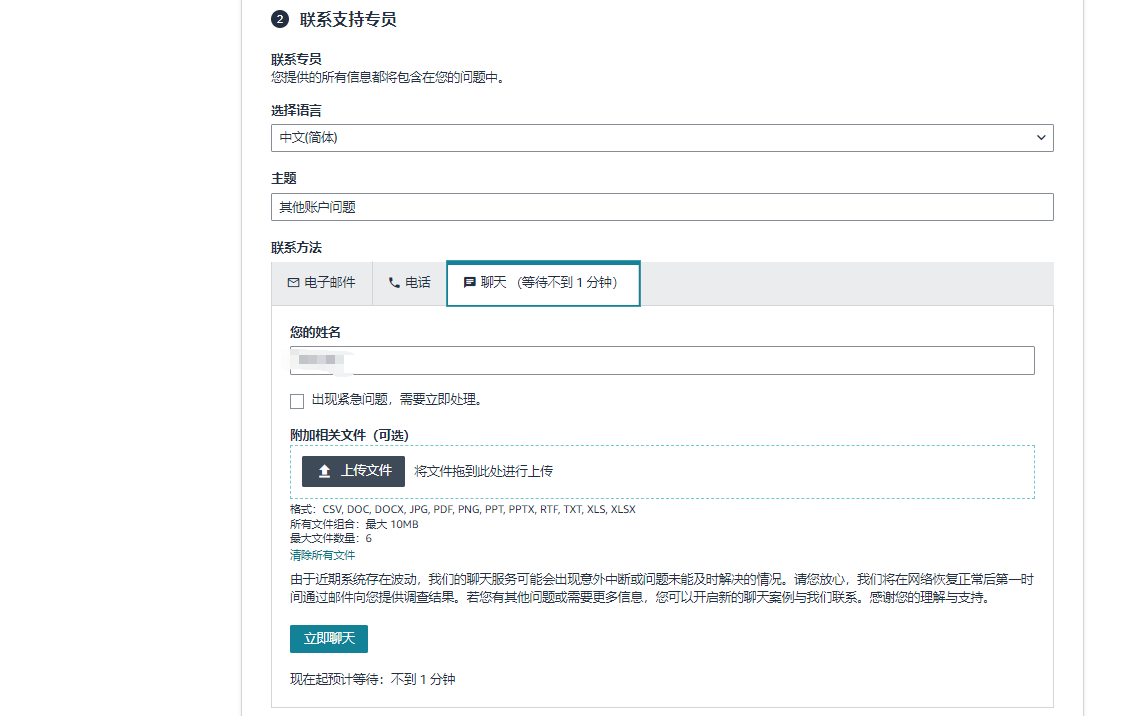Image resolution: width=1126 pixels, height=716 pixels.
Task: Click the envelope icon on the 电子邮件 tab
Action: click(293, 283)
